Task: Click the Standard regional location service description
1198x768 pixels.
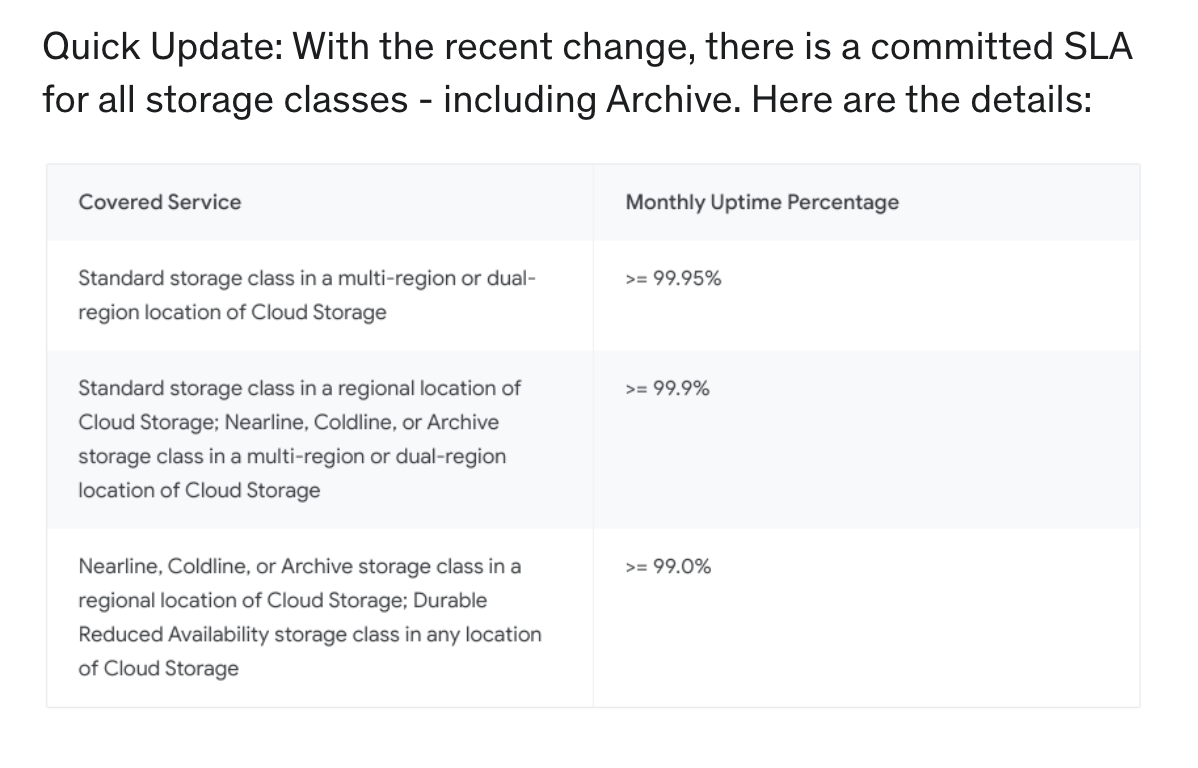Action: coord(300,439)
